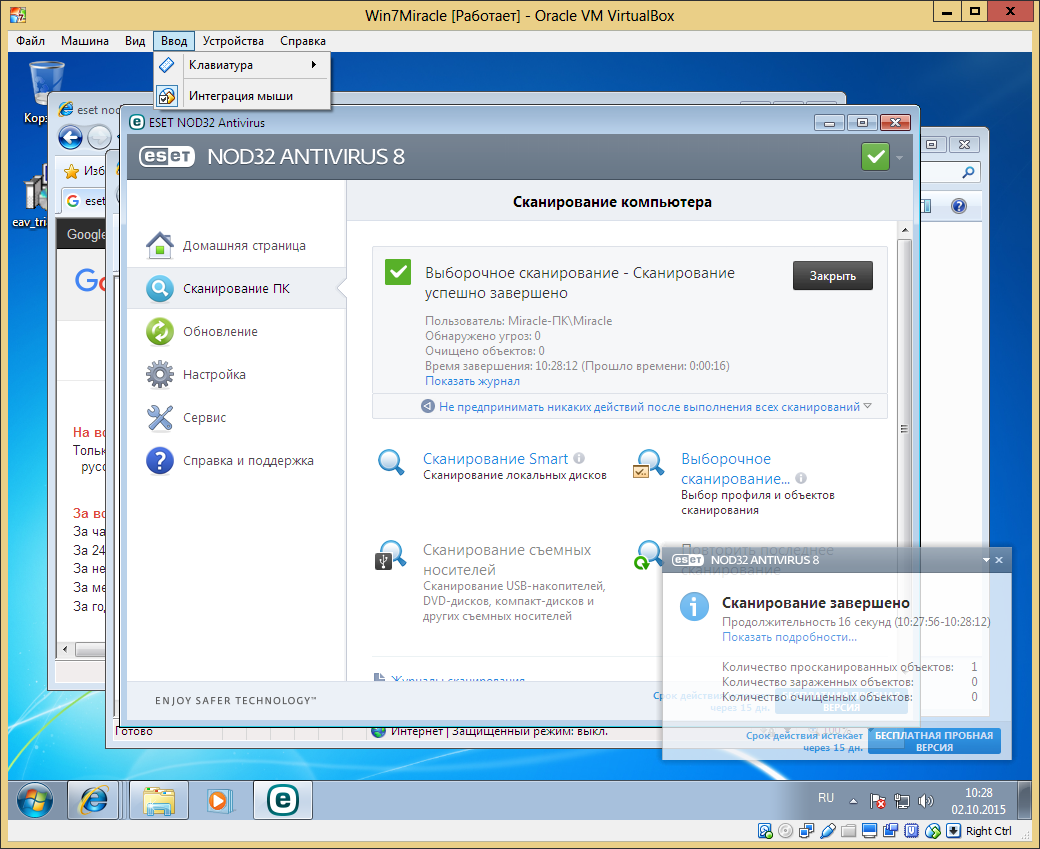Open ESET icon on guest taskbar

coord(283,800)
